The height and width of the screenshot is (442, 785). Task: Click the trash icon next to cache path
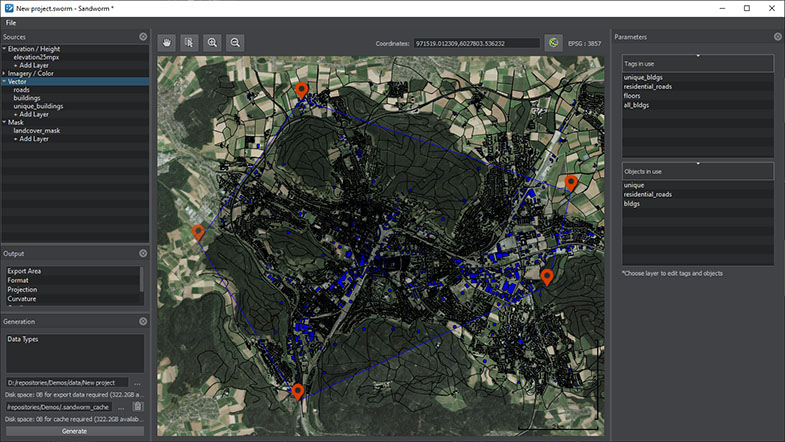tap(138, 406)
